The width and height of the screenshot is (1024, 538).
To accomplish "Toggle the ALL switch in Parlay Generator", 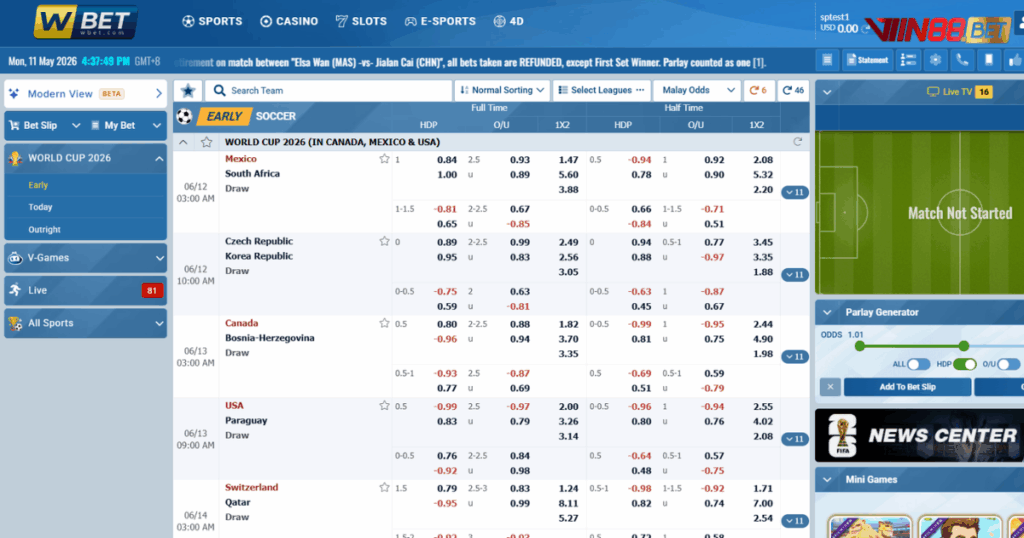I will 918,364.
